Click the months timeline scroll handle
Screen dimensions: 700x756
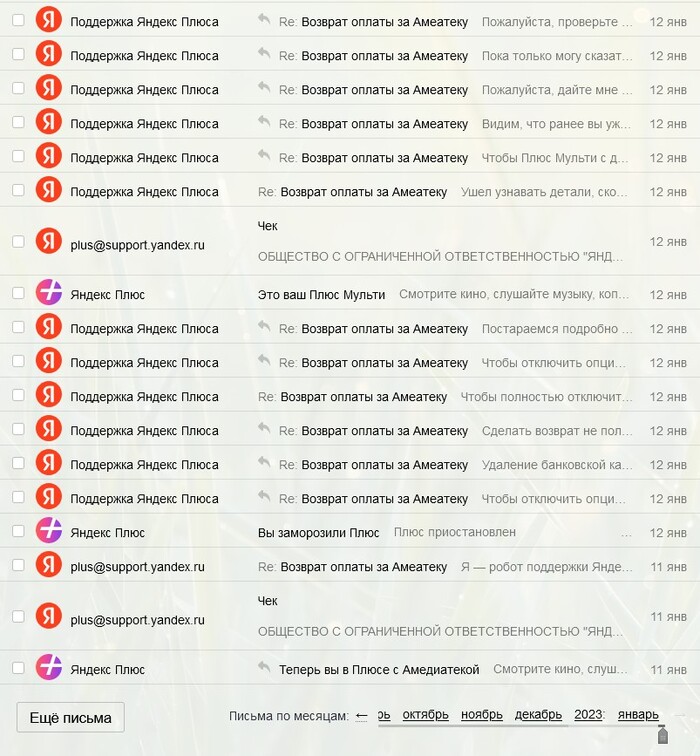(663, 735)
